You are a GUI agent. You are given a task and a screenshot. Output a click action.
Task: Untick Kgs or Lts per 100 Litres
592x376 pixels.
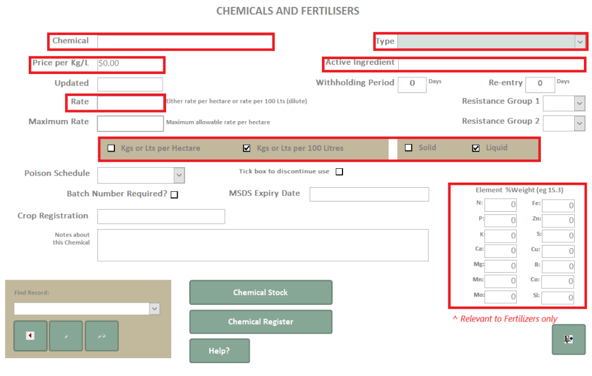tap(247, 148)
